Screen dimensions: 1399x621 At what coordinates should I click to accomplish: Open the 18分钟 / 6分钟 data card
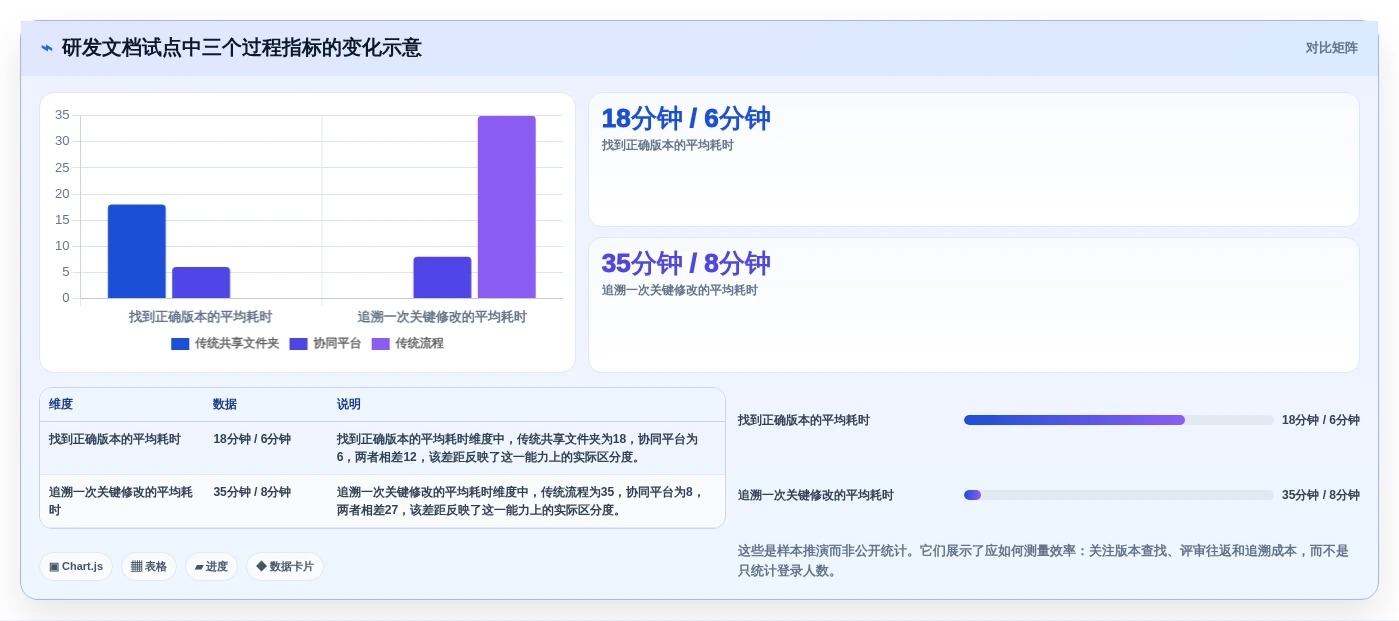pyautogui.click(x=974, y=160)
